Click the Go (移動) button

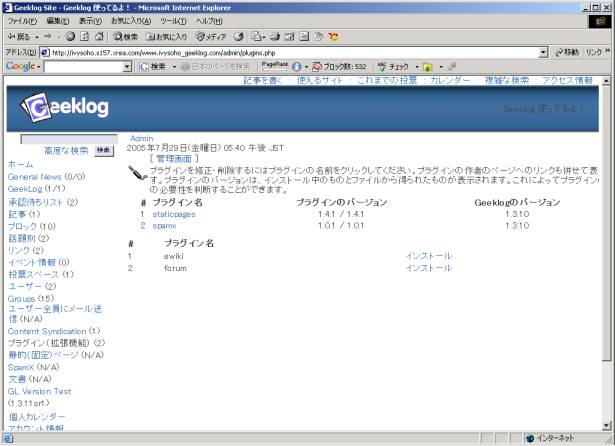[x=567, y=52]
